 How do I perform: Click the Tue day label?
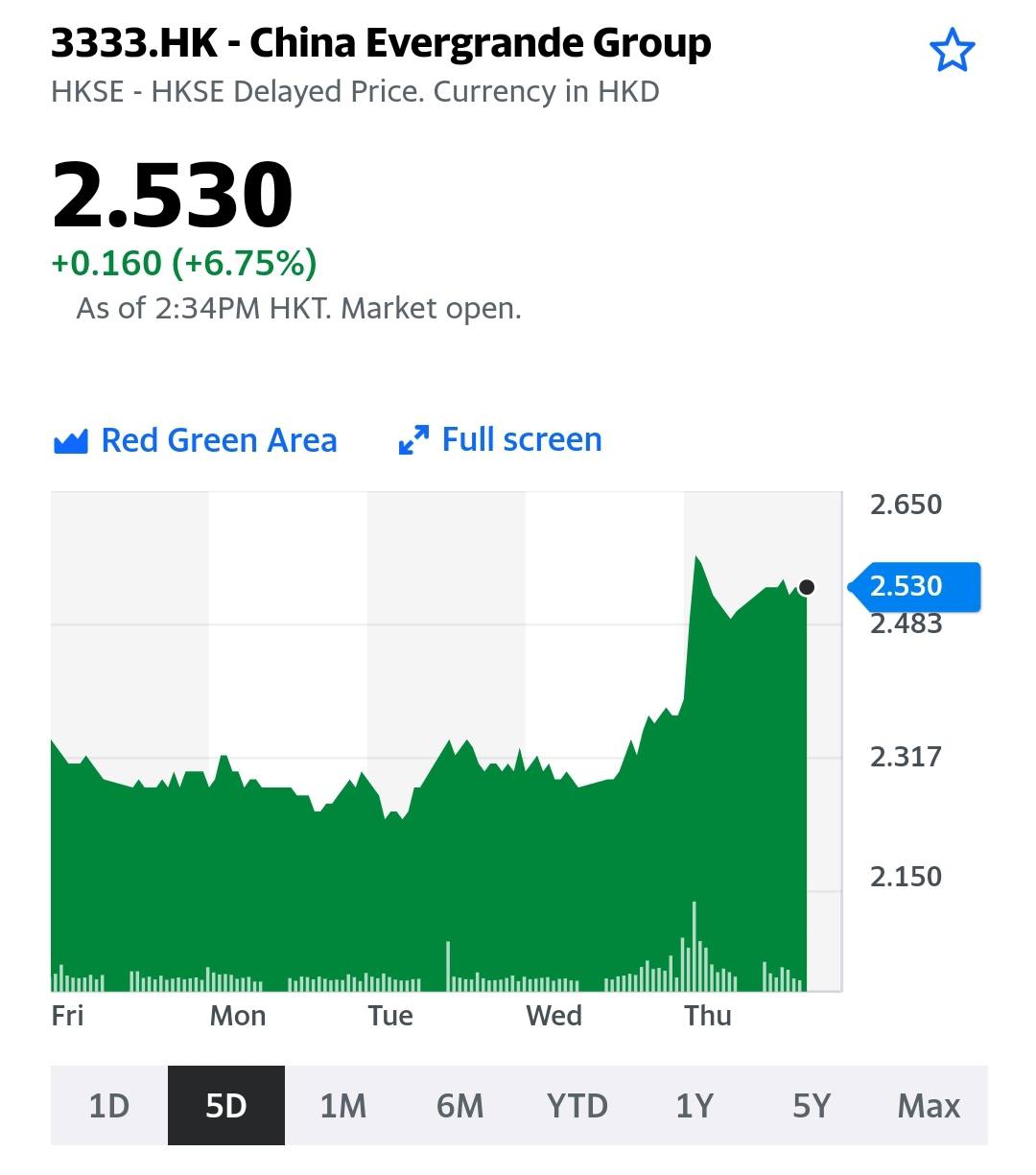point(390,1016)
